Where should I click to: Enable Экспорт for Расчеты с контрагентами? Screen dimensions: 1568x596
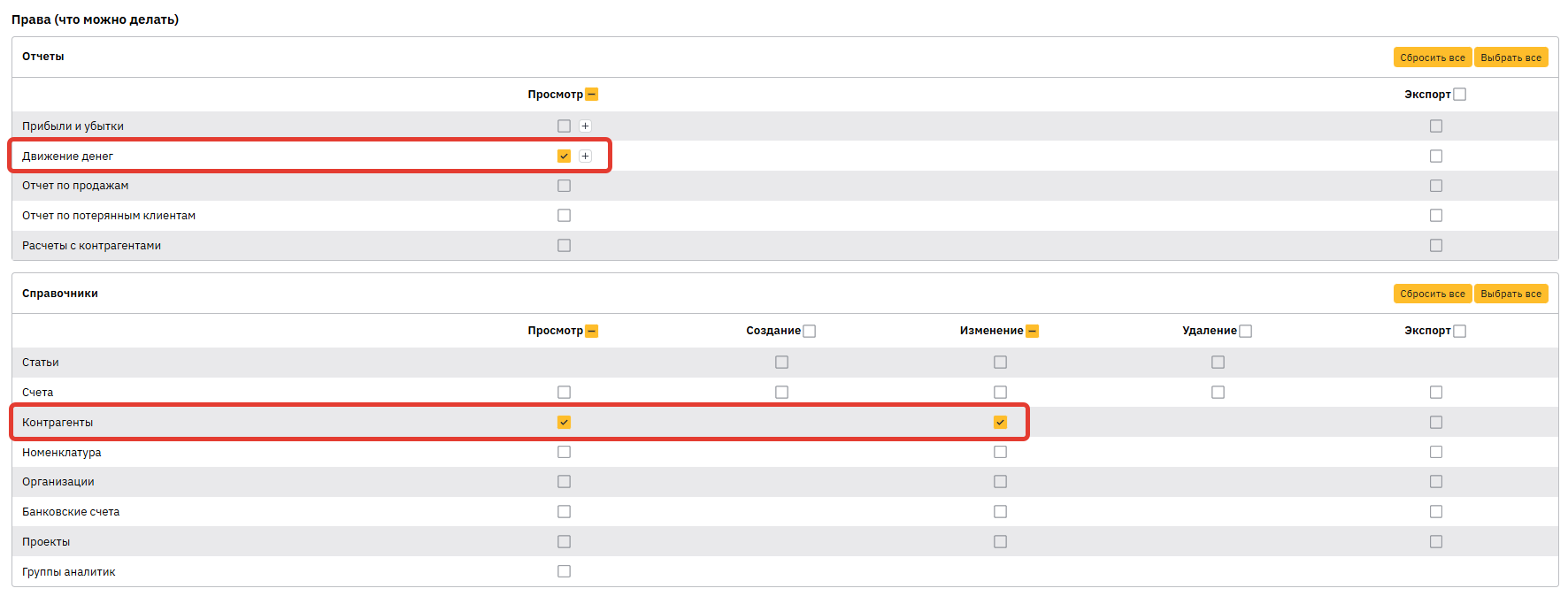[x=1435, y=246]
